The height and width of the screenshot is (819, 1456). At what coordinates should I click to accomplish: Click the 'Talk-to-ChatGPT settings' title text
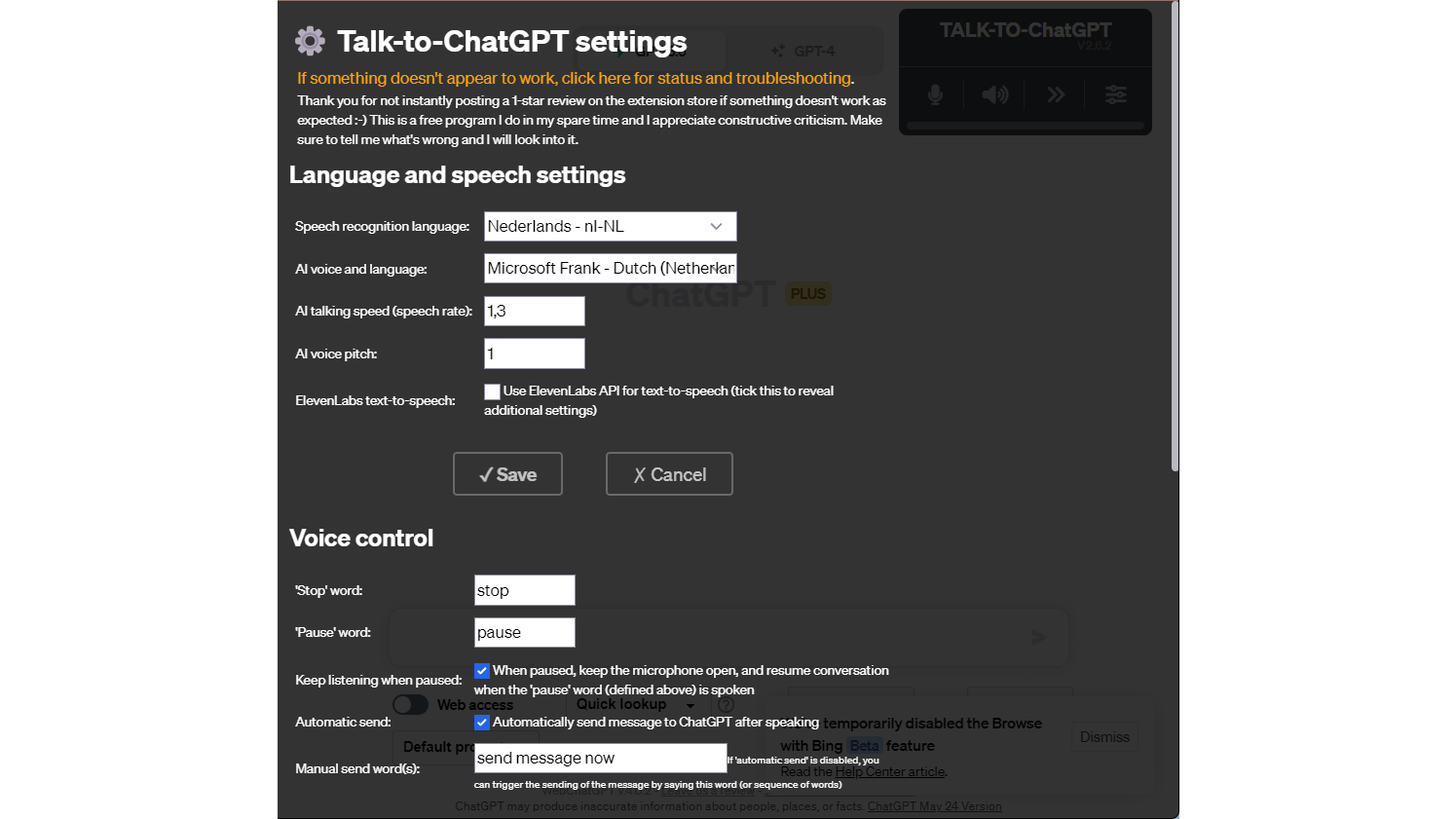(x=512, y=42)
